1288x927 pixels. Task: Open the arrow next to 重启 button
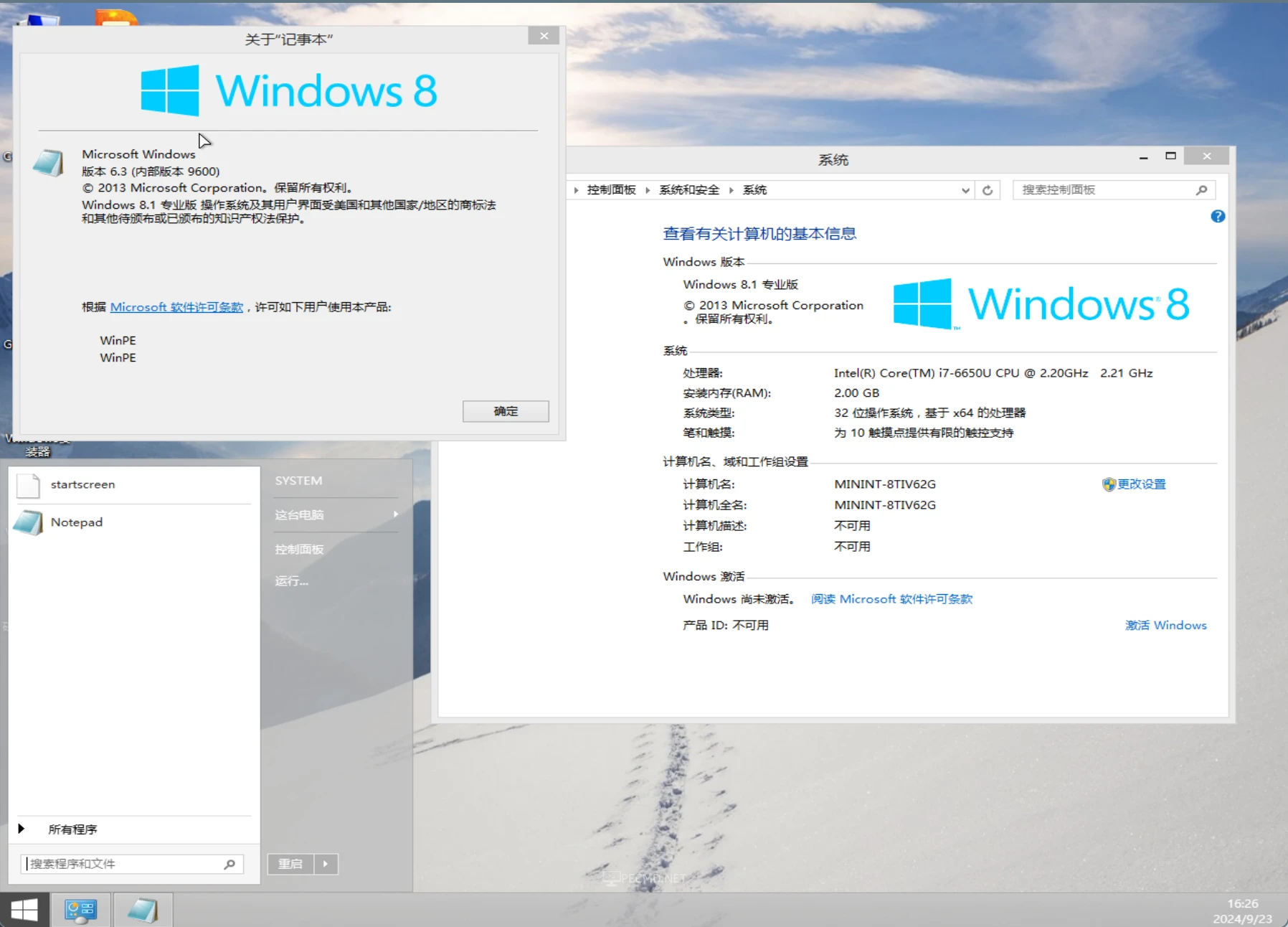pyautogui.click(x=326, y=864)
